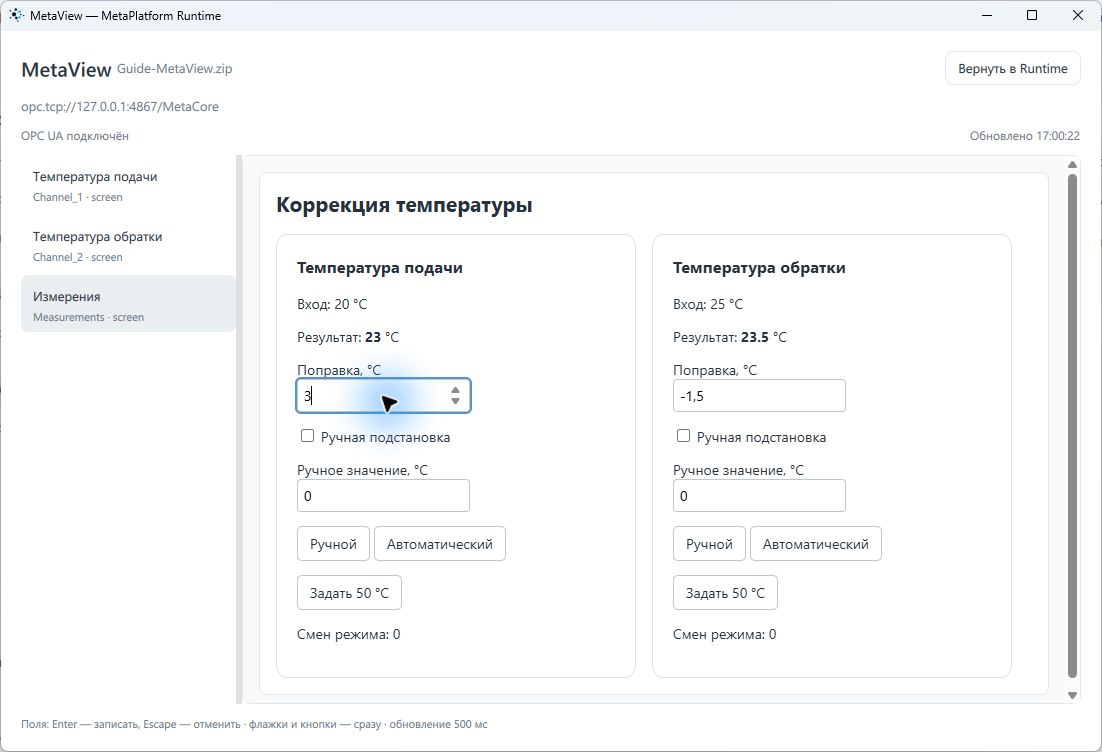
Task: Click Смен режима: 0 under Температура обратки
Action: (725, 634)
